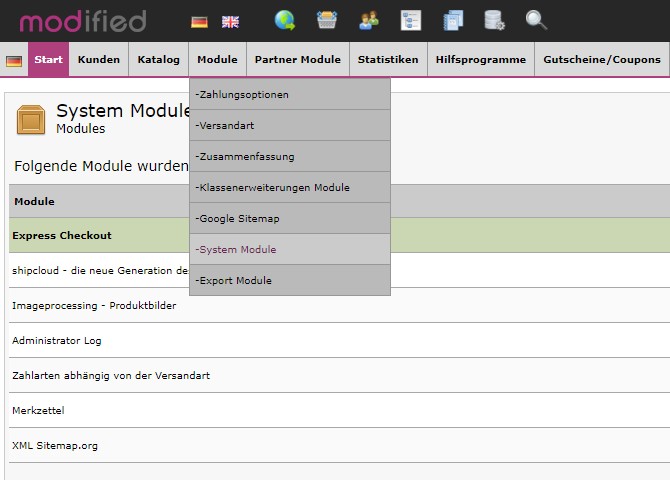Open the Kunden menu
The width and height of the screenshot is (670, 480).
tap(99, 59)
